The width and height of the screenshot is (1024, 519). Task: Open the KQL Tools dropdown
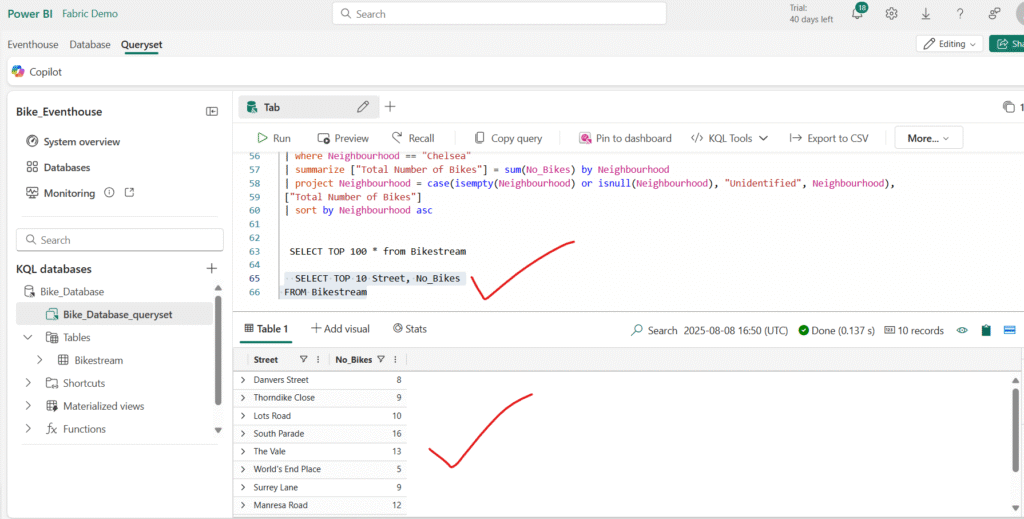pyautogui.click(x=729, y=138)
